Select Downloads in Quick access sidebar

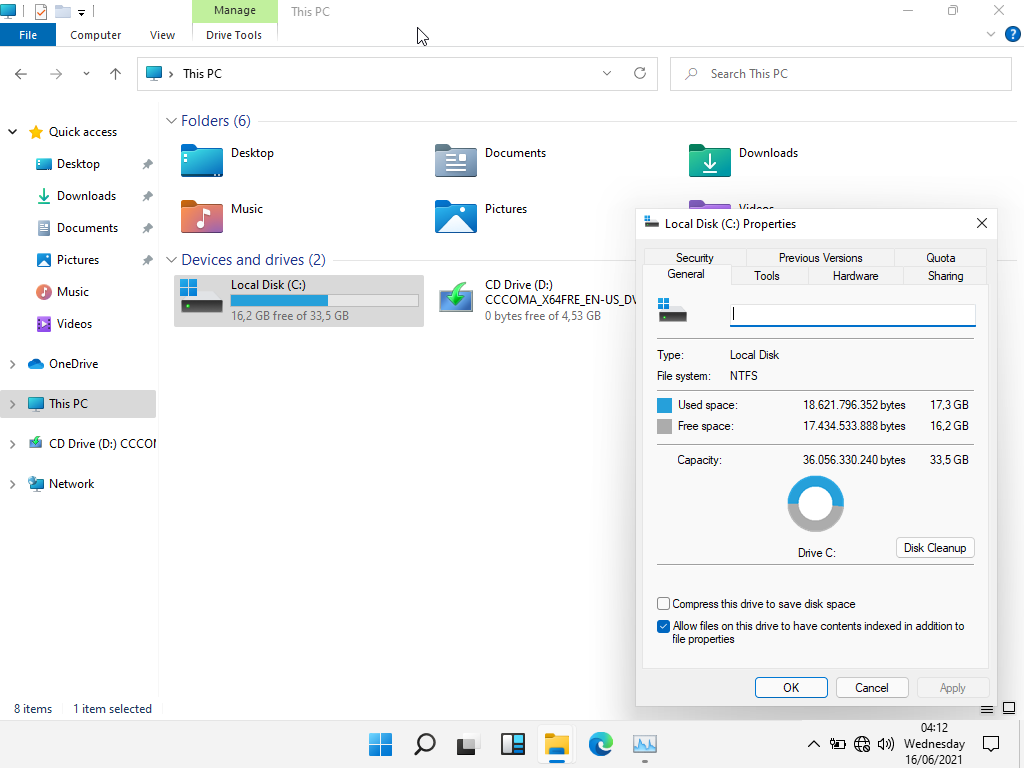(x=86, y=196)
